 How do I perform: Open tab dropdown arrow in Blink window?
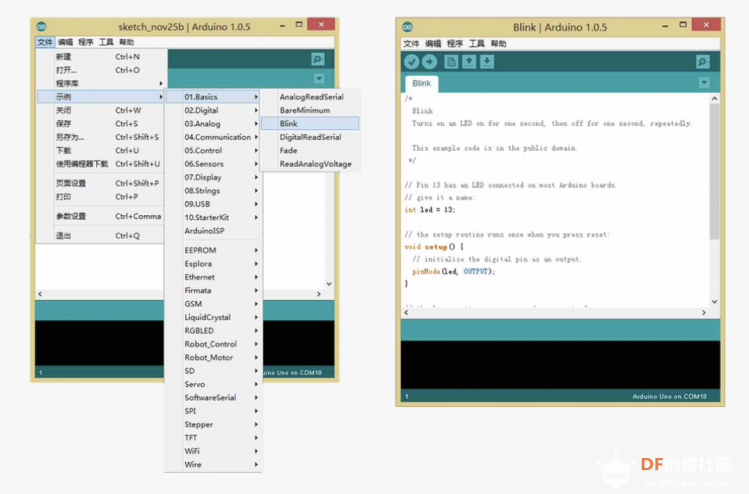(x=704, y=83)
